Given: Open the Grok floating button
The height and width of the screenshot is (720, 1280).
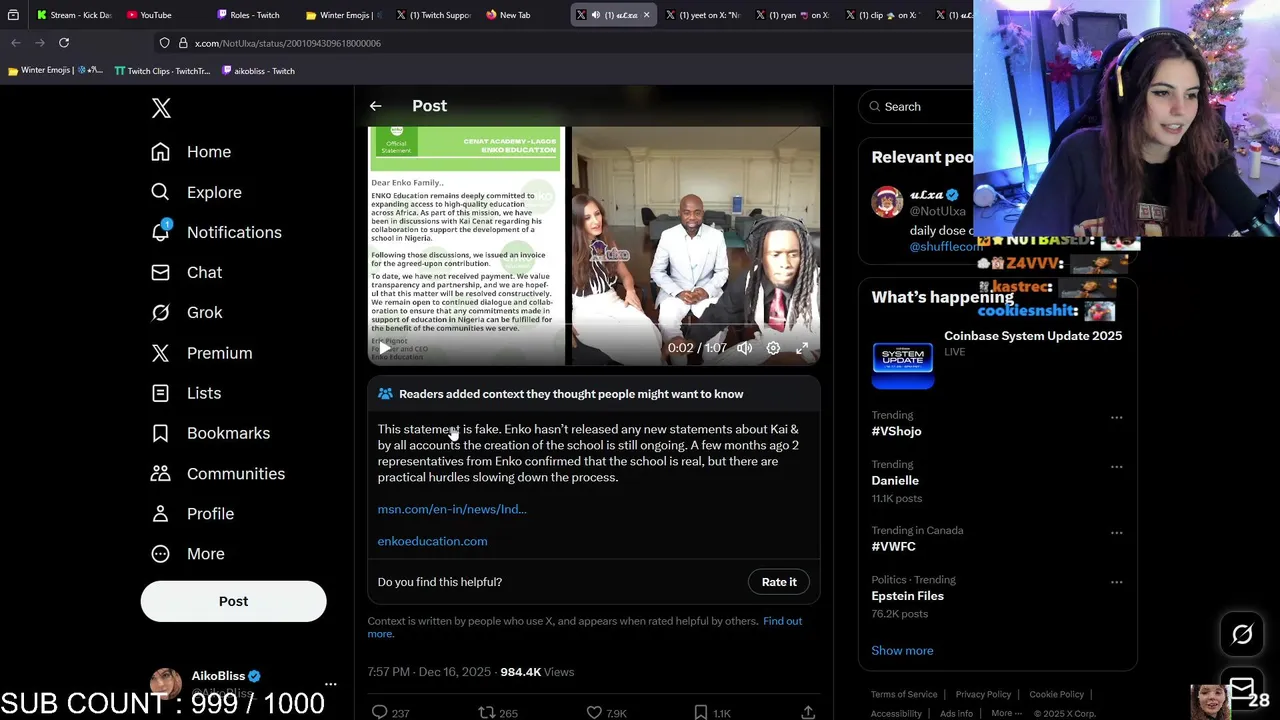Looking at the screenshot, I should (1242, 634).
